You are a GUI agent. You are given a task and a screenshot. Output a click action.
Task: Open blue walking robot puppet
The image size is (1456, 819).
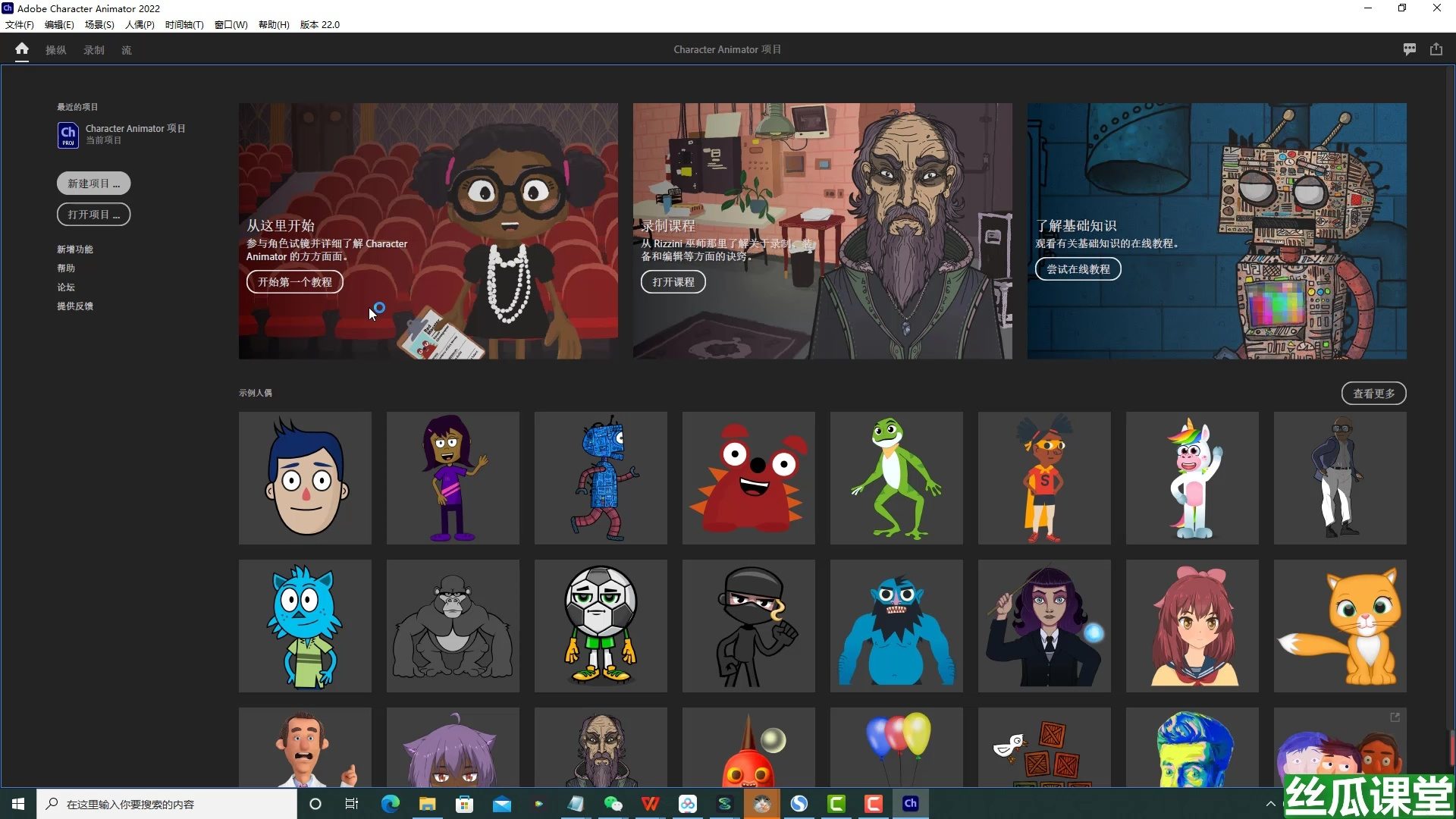(x=601, y=478)
